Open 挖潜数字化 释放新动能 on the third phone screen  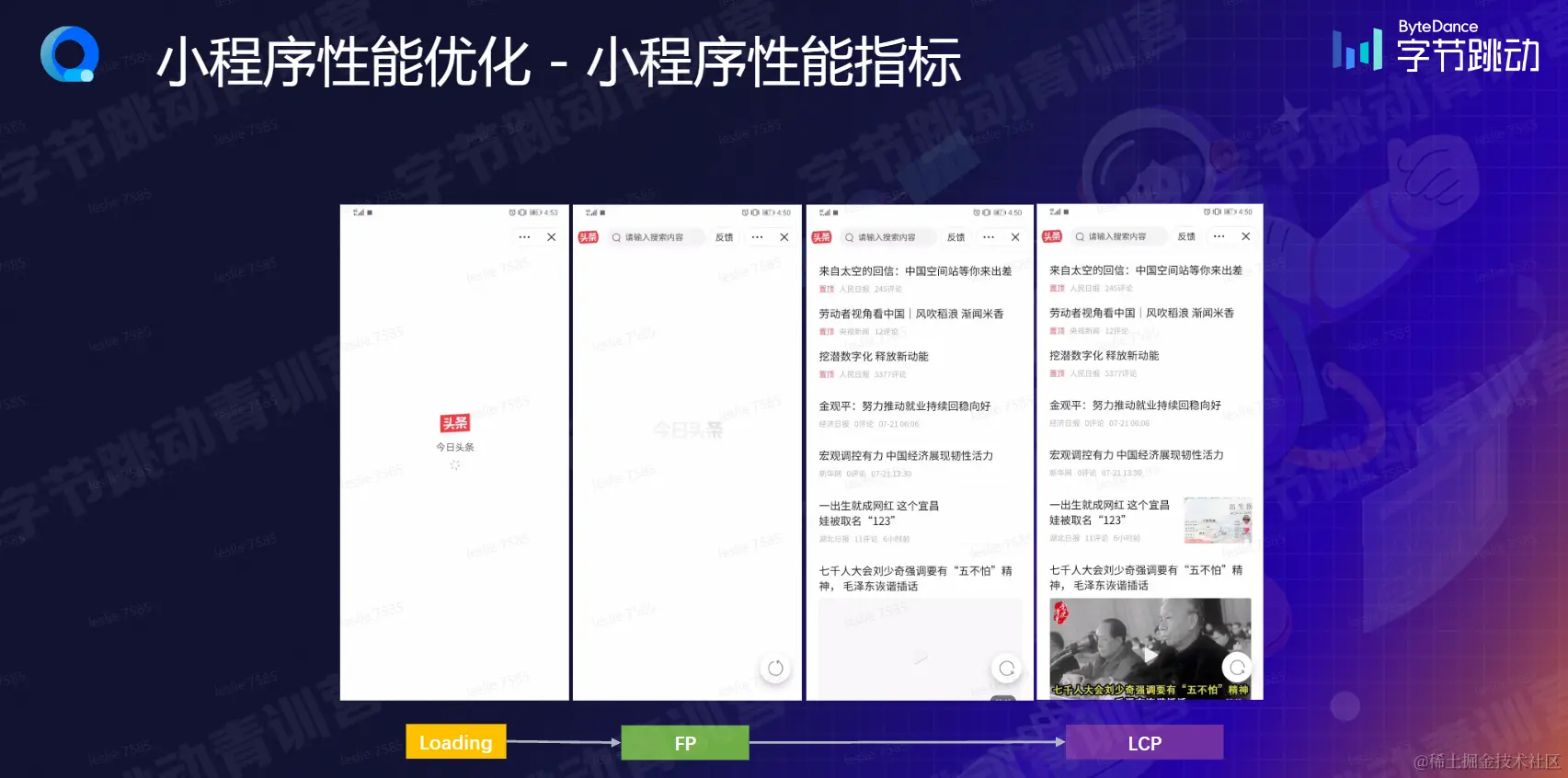(x=874, y=357)
